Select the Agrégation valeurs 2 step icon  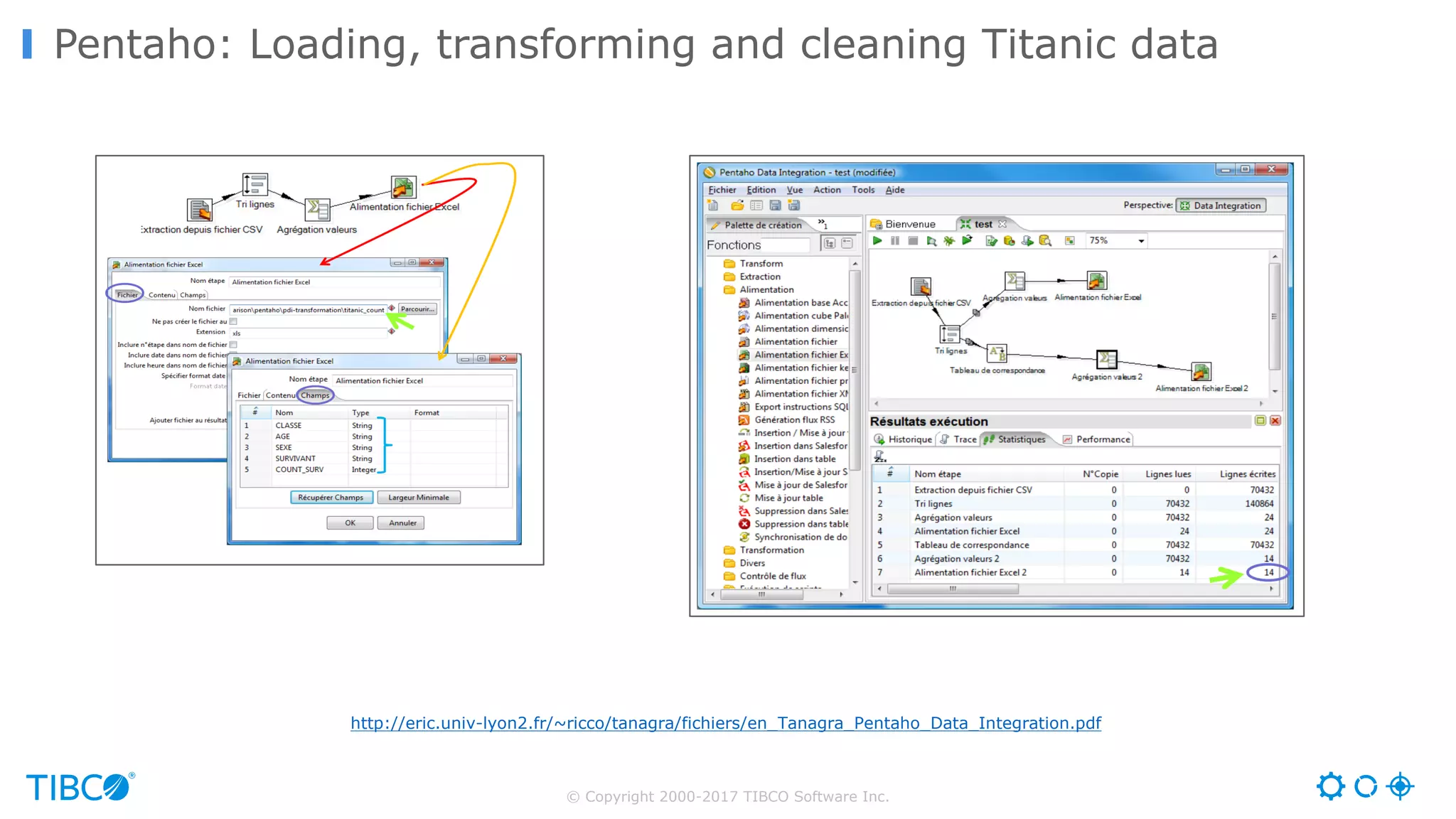(x=1107, y=360)
